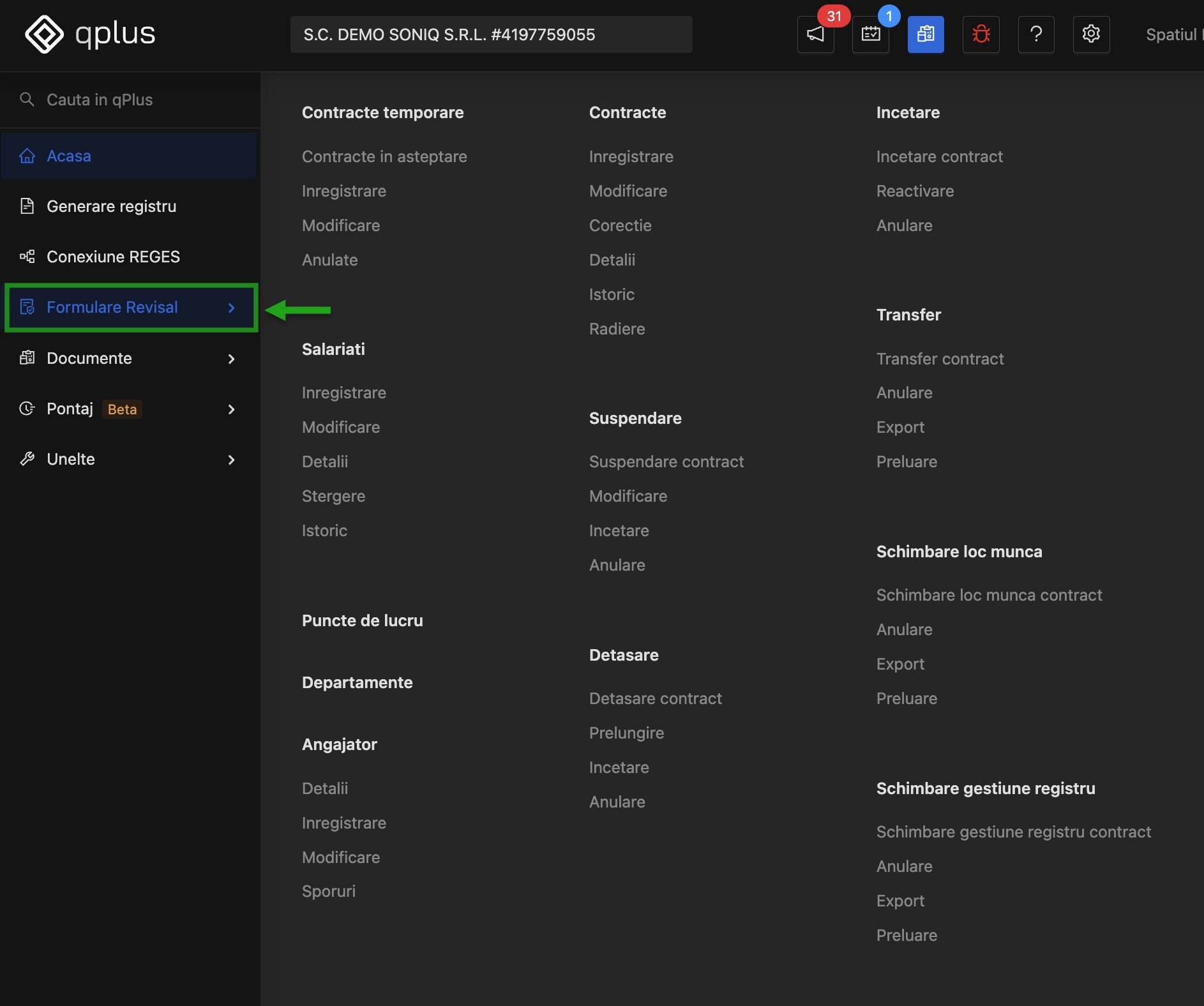Open help question mark icon
The height and width of the screenshot is (1006, 1204).
pyautogui.click(x=1036, y=34)
